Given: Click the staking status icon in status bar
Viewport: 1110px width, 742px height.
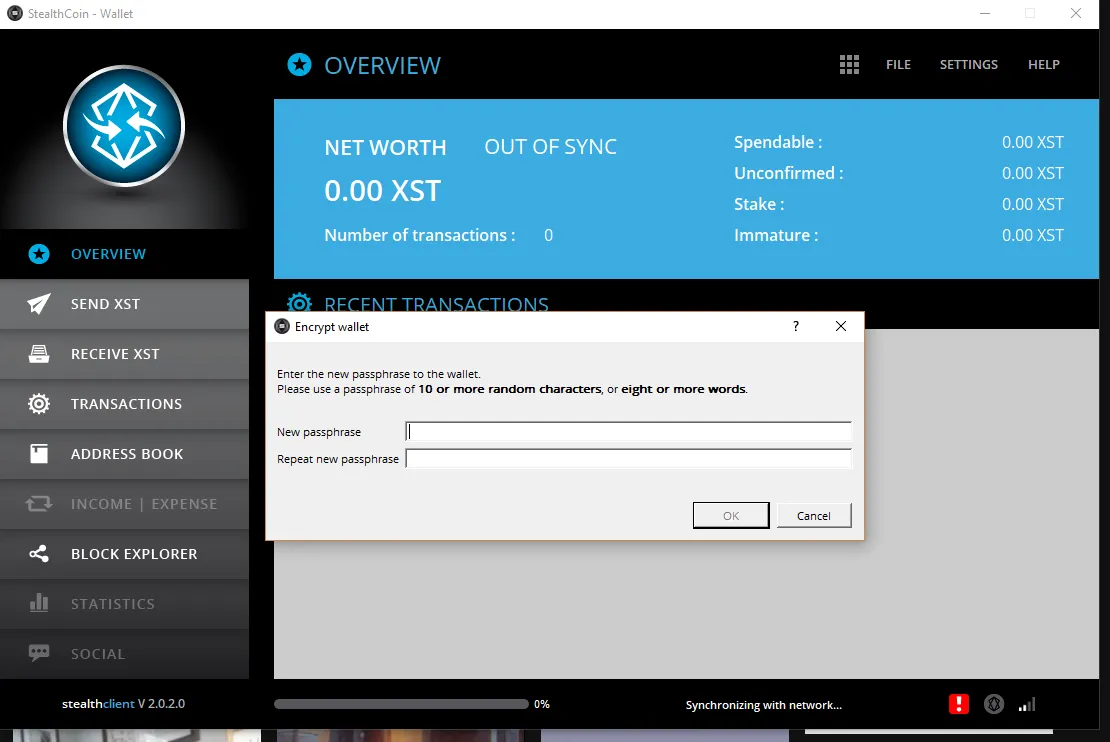Looking at the screenshot, I should (x=994, y=704).
